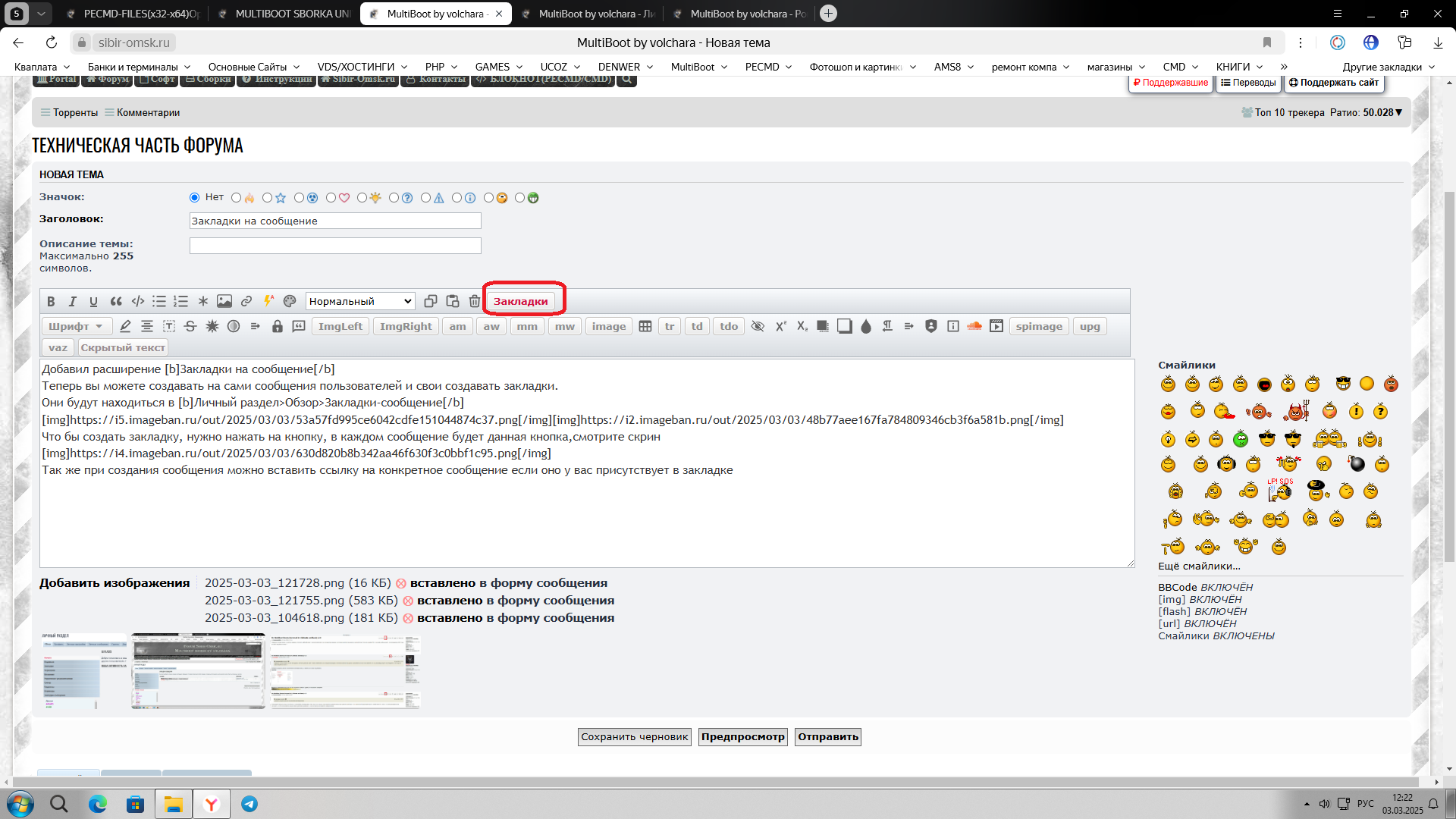Insert image using the picture icon

point(224,301)
